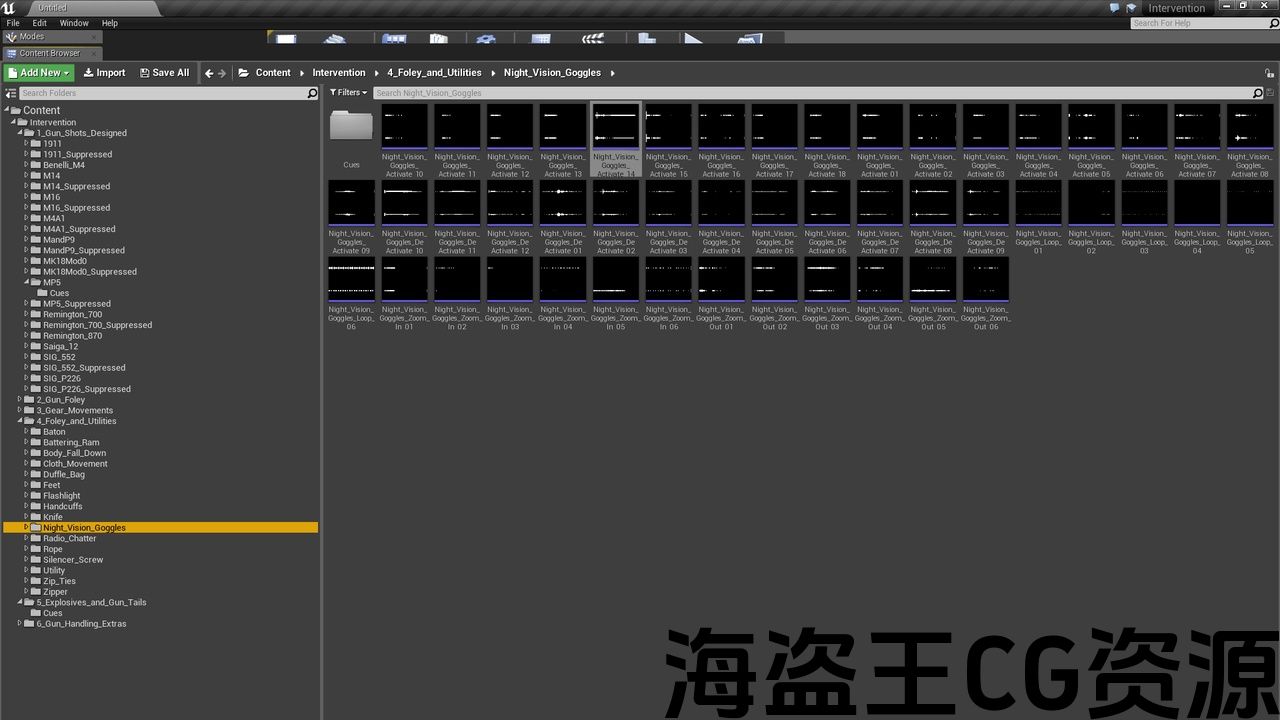Collapse the MP5 folder in tree
Image resolution: width=1280 pixels, height=720 pixels.
click(27, 283)
